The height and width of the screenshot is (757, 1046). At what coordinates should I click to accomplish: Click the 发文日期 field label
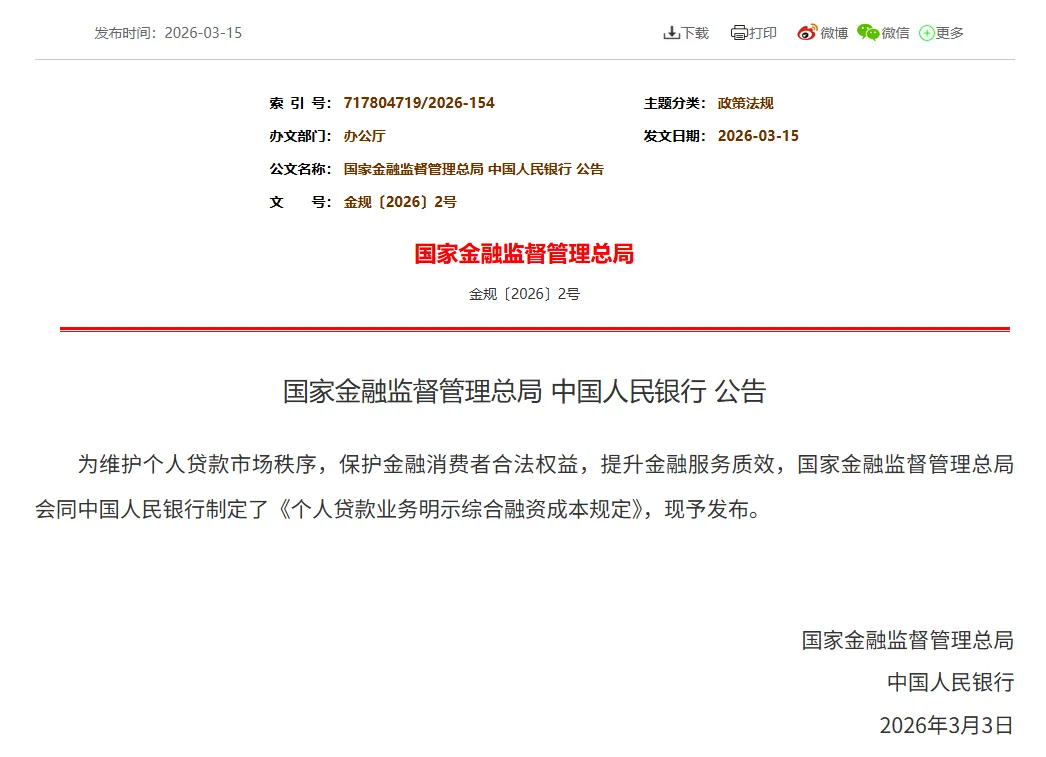(674, 136)
